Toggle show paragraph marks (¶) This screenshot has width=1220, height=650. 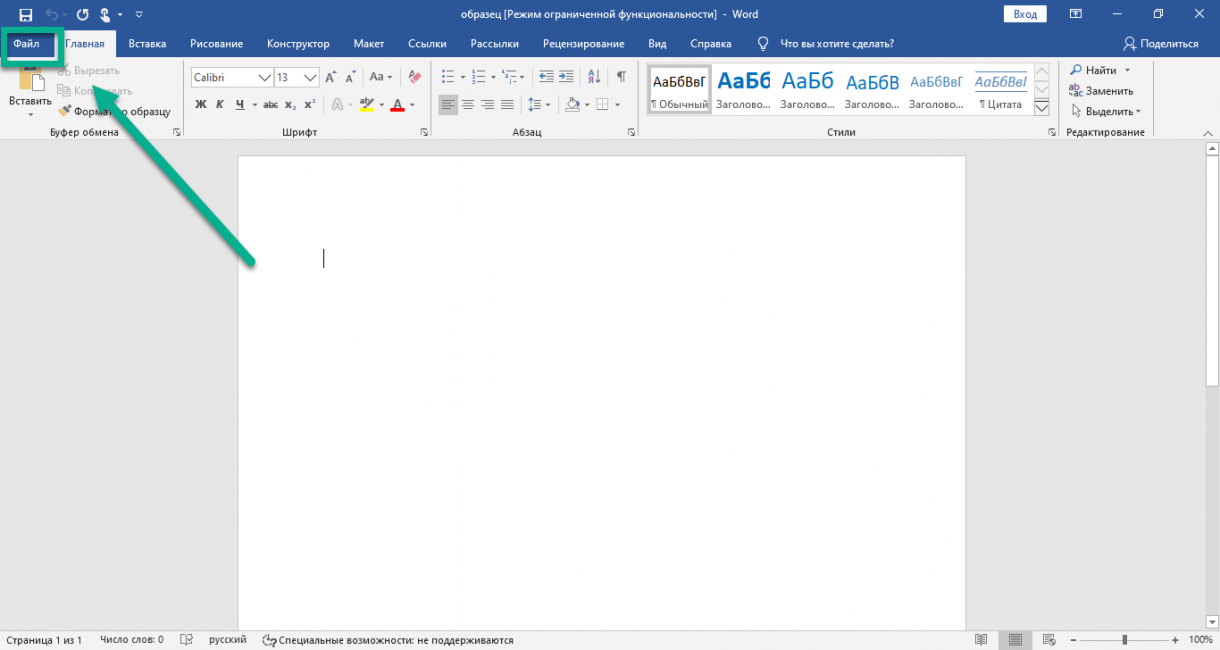(621, 77)
